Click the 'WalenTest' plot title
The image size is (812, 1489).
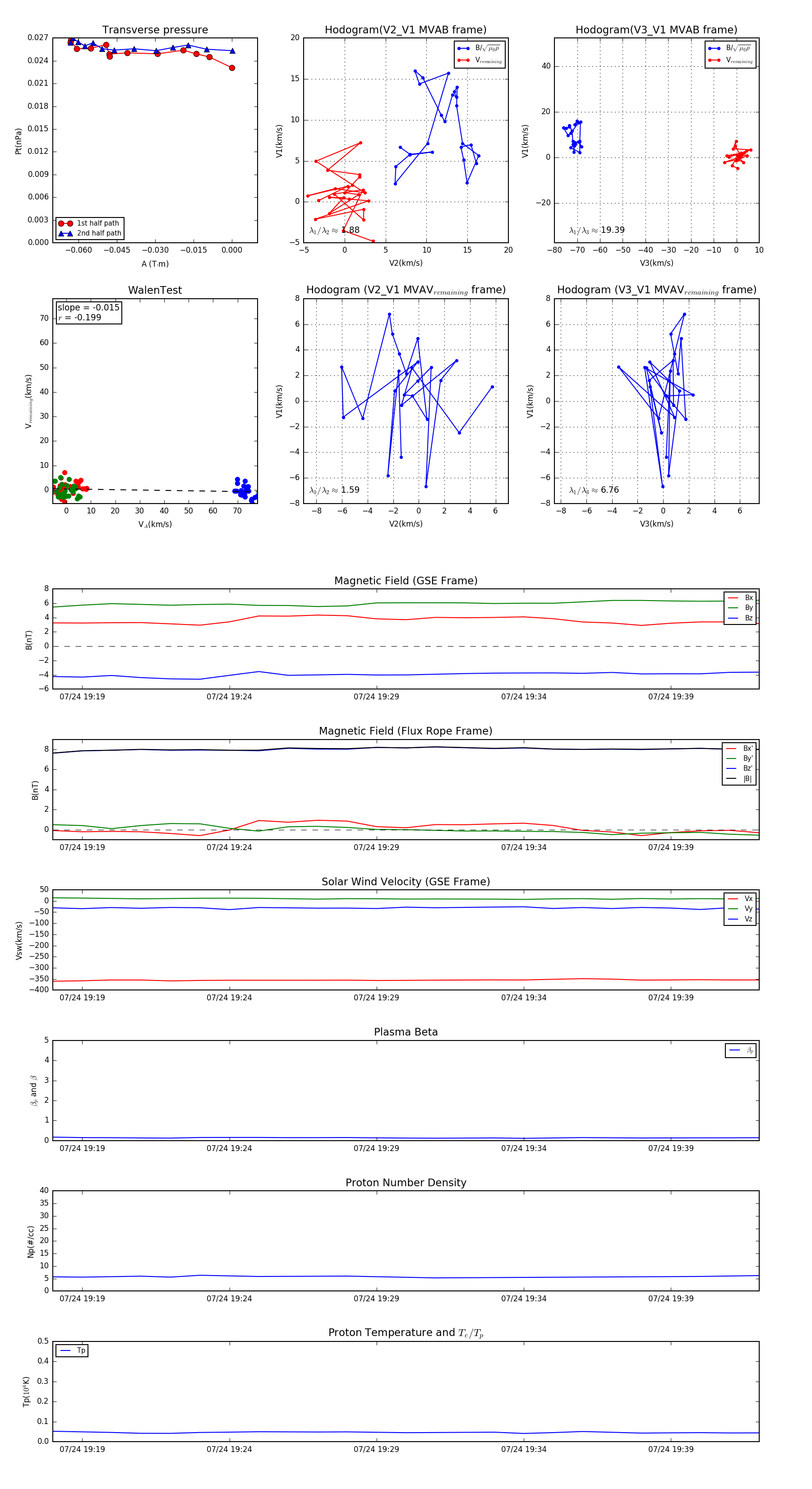[x=155, y=290]
